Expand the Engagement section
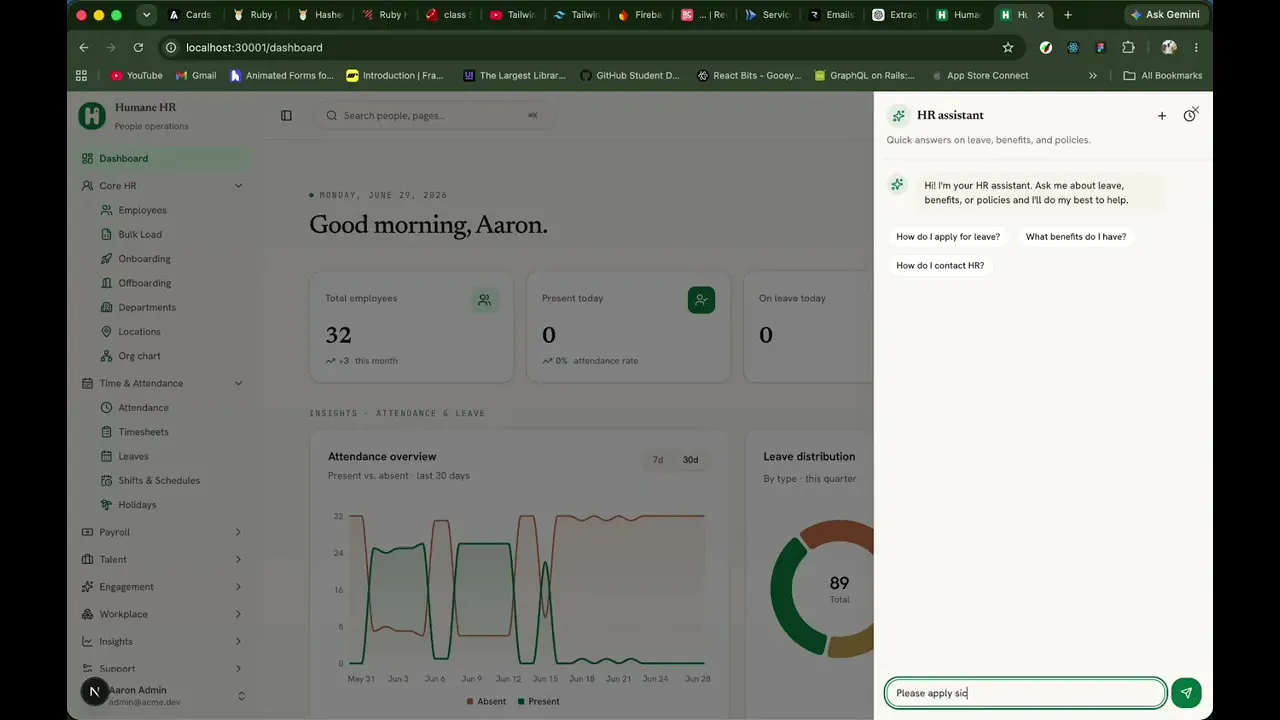The width and height of the screenshot is (1280, 720). click(164, 587)
